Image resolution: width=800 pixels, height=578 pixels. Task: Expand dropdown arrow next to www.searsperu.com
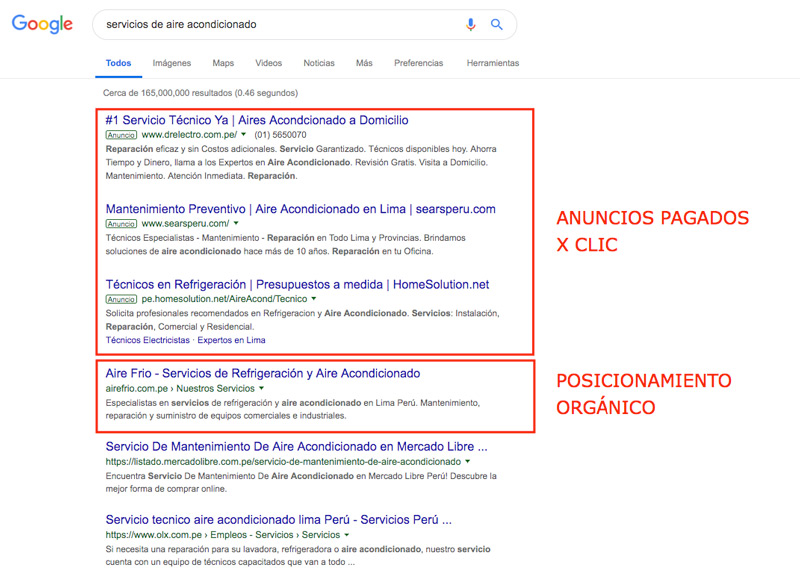pos(236,223)
